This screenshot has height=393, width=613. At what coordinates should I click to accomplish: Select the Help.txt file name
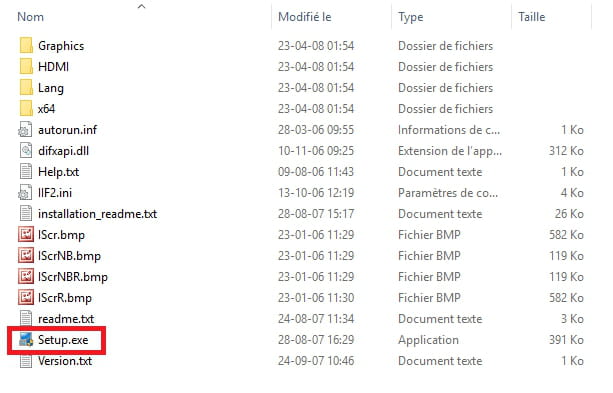(x=59, y=172)
